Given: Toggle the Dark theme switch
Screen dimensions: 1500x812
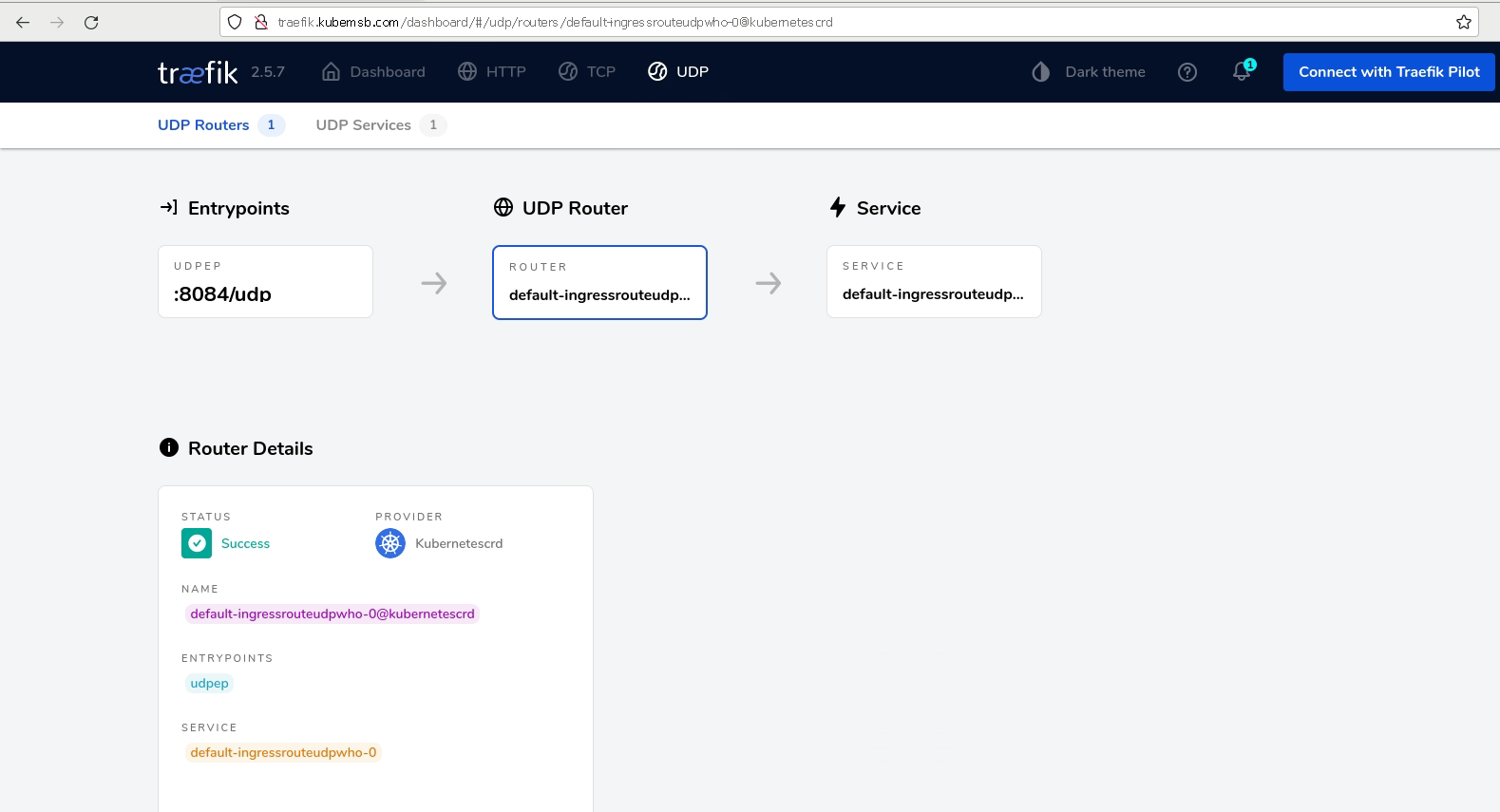Looking at the screenshot, I should tap(1089, 72).
